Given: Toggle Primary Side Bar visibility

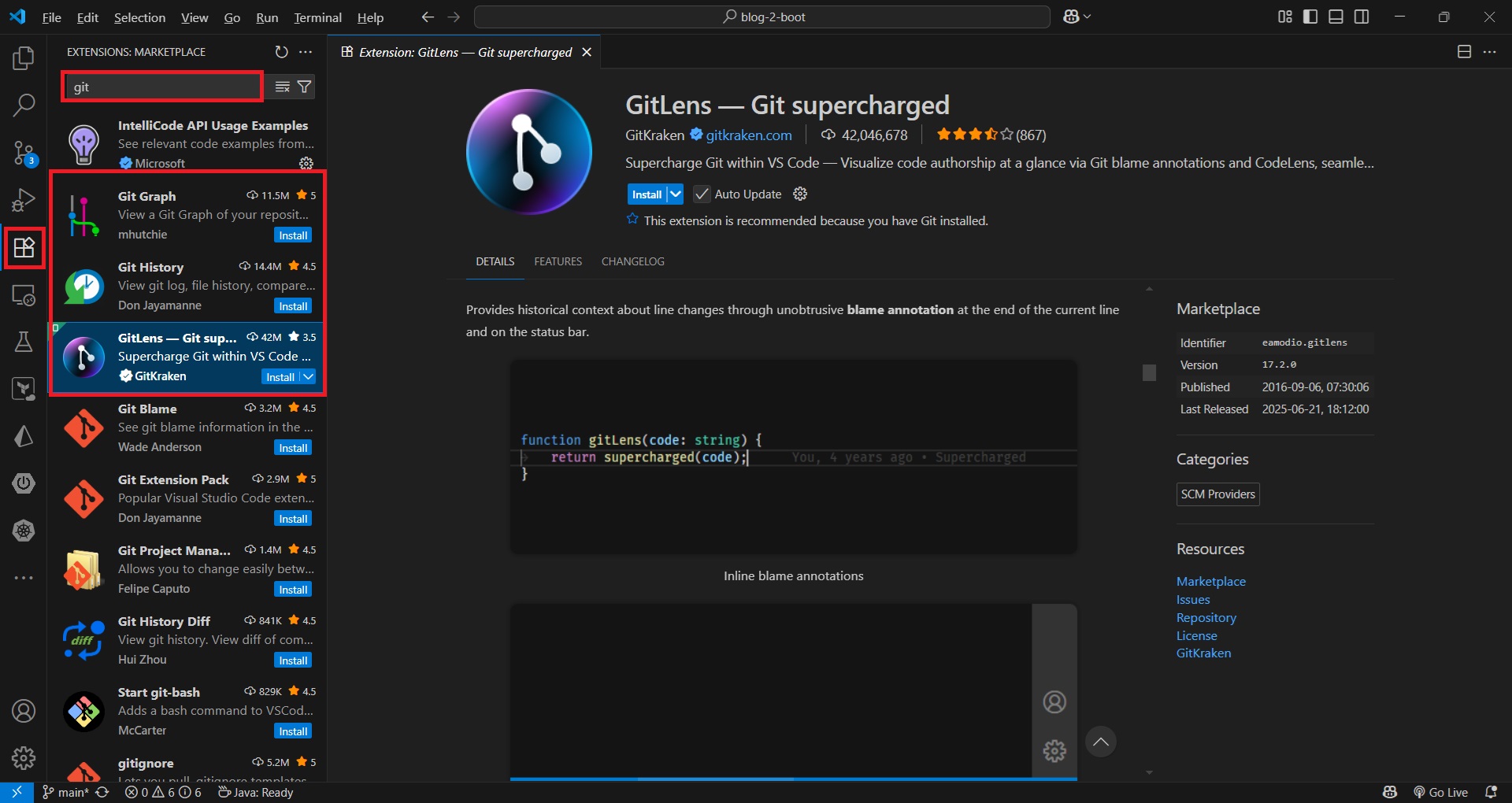Looking at the screenshot, I should (1310, 17).
